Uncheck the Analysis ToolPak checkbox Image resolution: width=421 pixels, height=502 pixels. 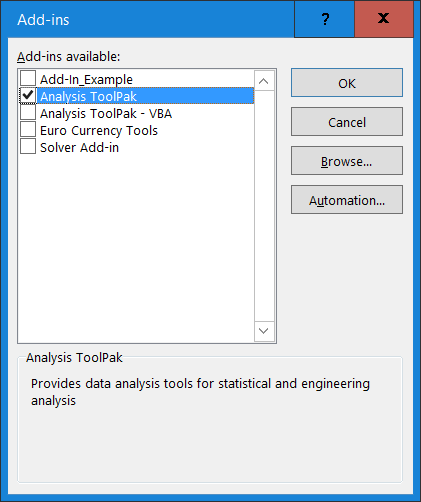click(28, 96)
